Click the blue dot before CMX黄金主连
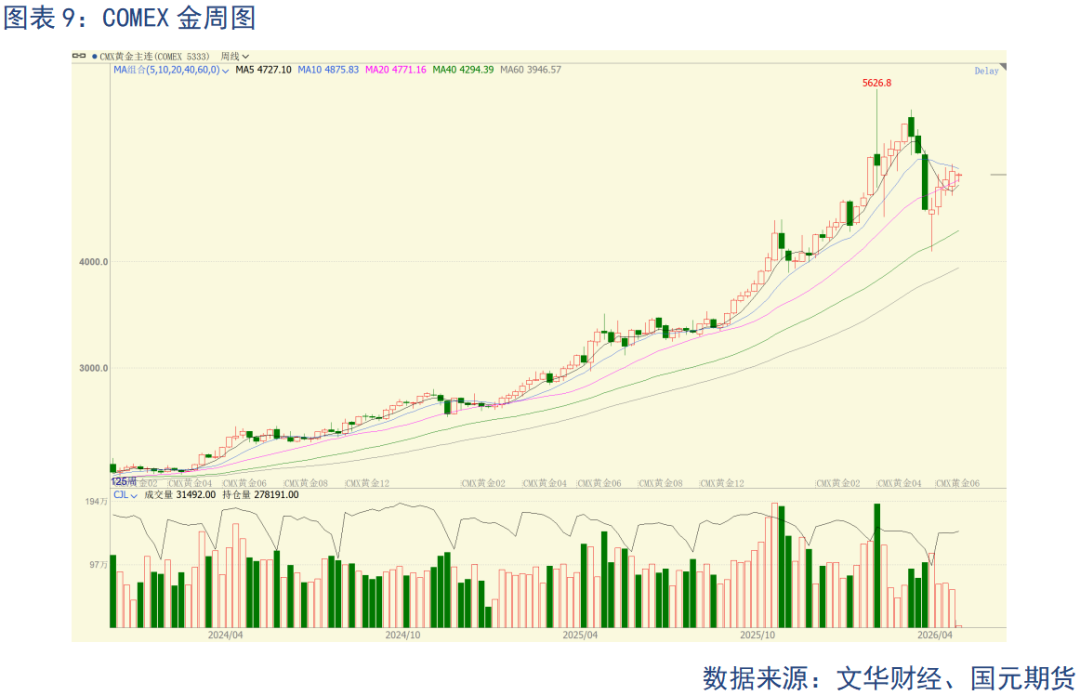The image size is (1080, 695). tap(94, 57)
